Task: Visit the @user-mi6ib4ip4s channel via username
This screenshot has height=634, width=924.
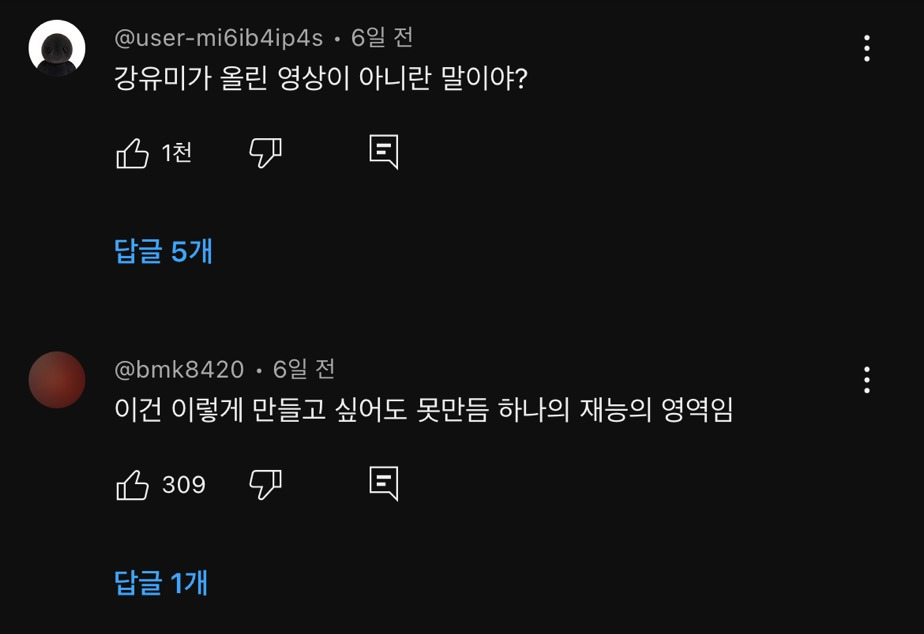Action: 219,38
